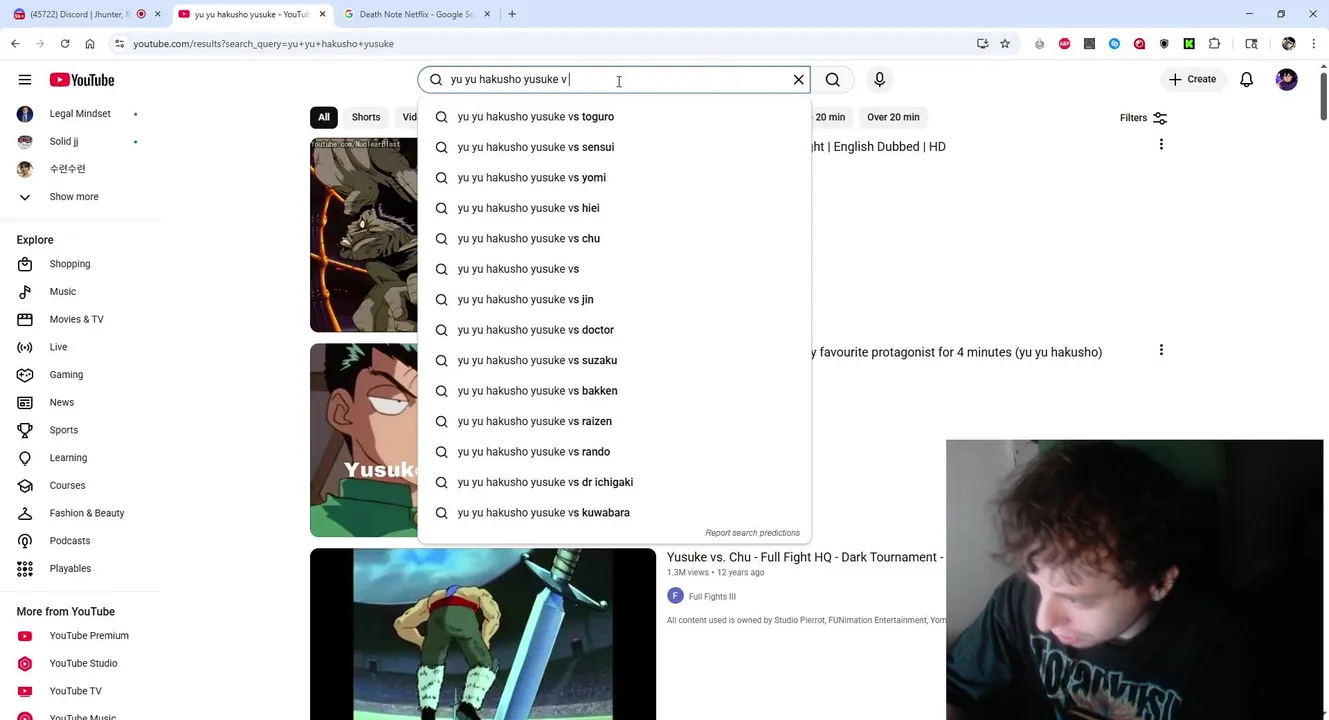Choose suggestion 'yusuke vs toguro'
The width and height of the screenshot is (1329, 720).
(x=614, y=117)
